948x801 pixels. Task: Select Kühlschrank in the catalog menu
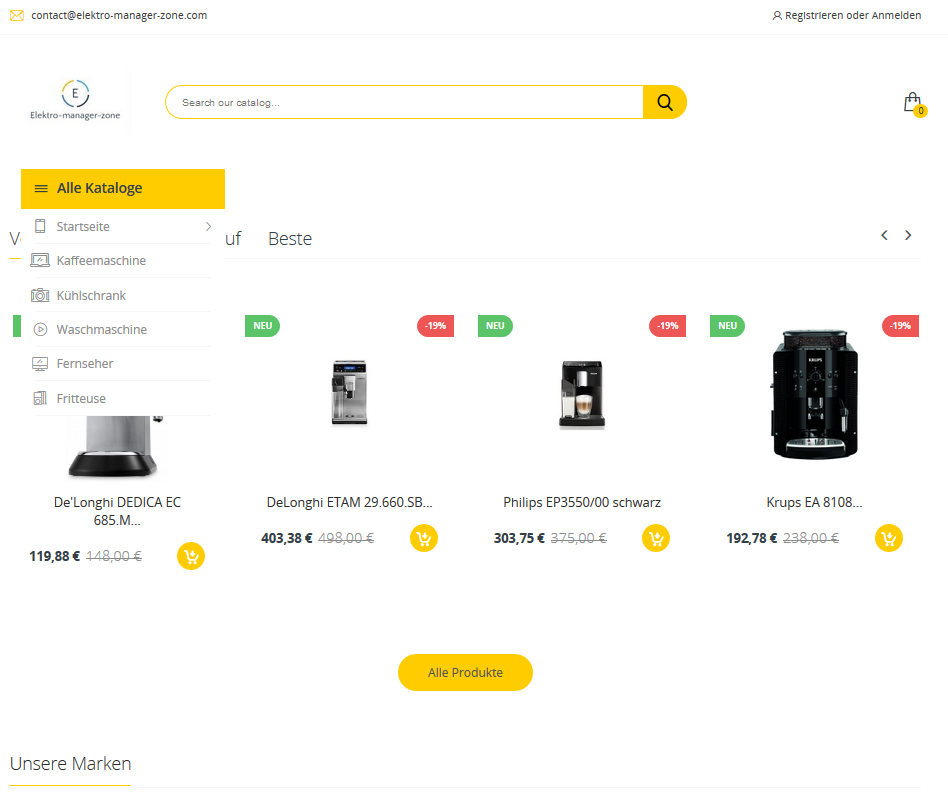[91, 296]
